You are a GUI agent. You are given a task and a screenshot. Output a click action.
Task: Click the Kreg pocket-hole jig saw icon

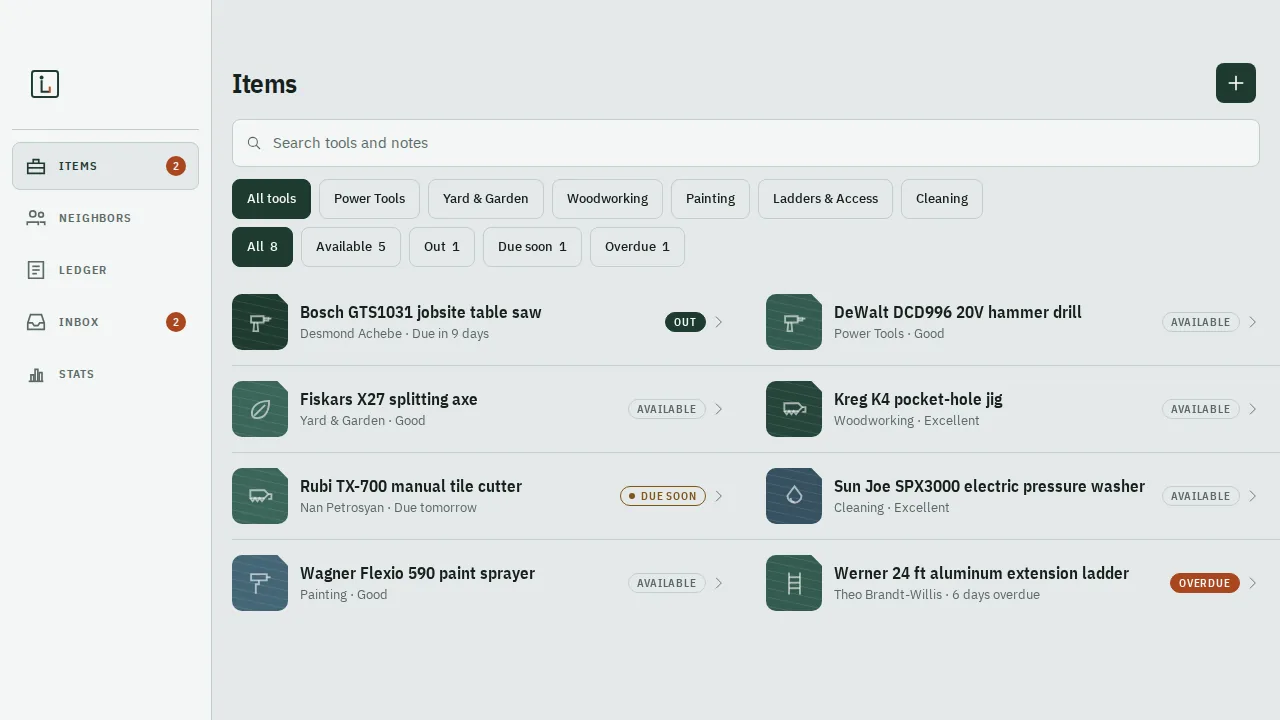click(794, 409)
